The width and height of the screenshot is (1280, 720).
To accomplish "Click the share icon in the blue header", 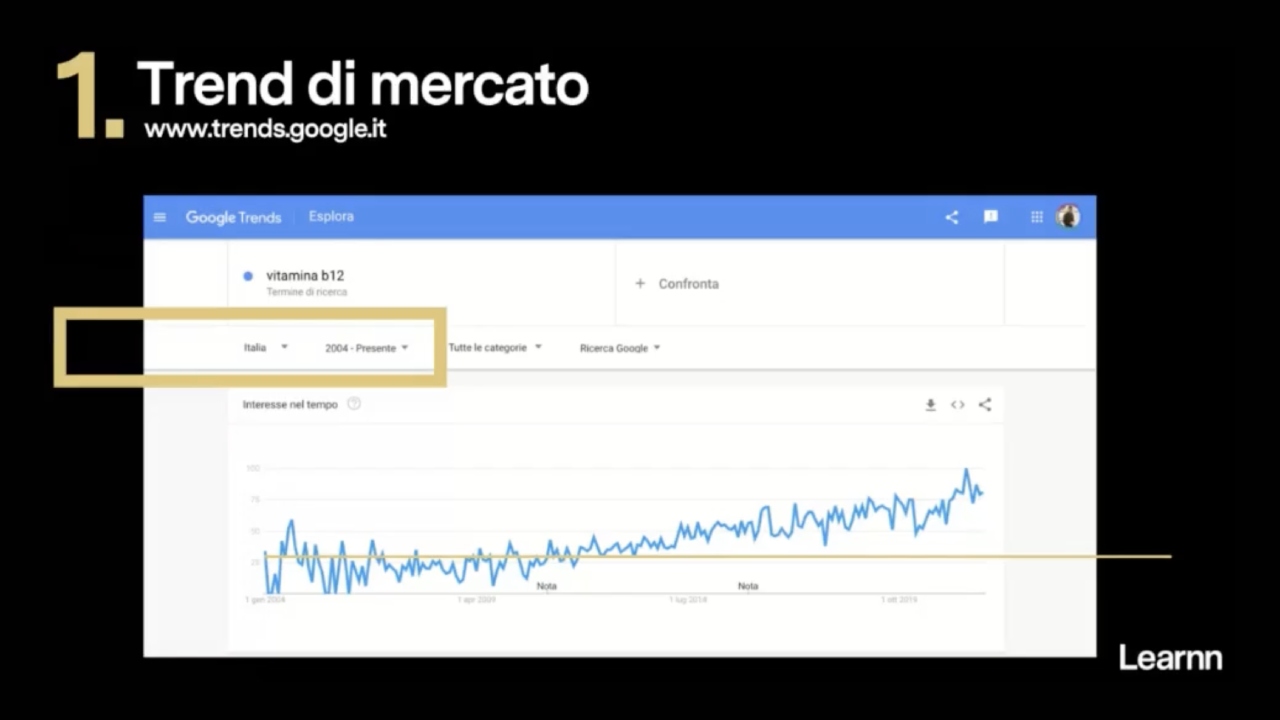I will tap(951, 216).
